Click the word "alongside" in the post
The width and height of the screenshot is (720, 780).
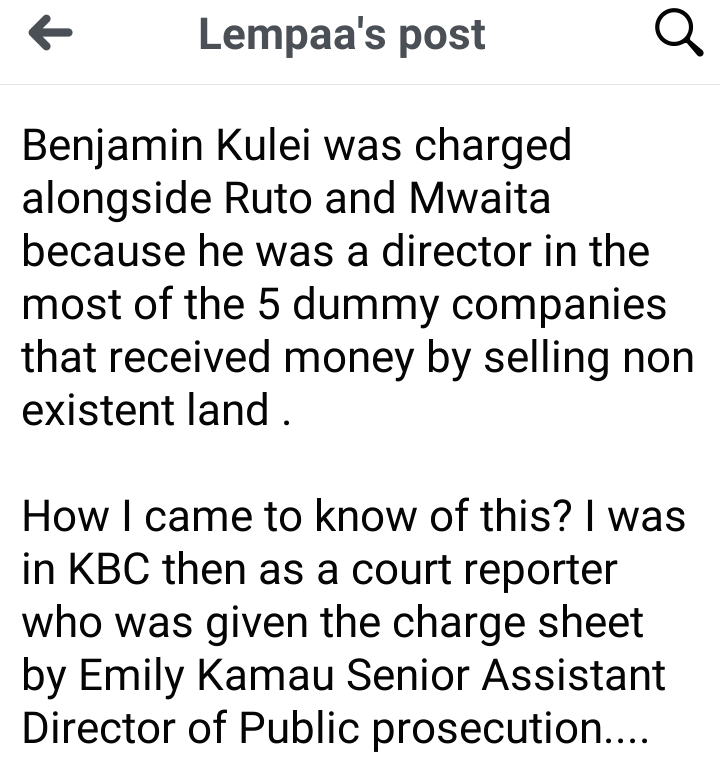pos(117,199)
